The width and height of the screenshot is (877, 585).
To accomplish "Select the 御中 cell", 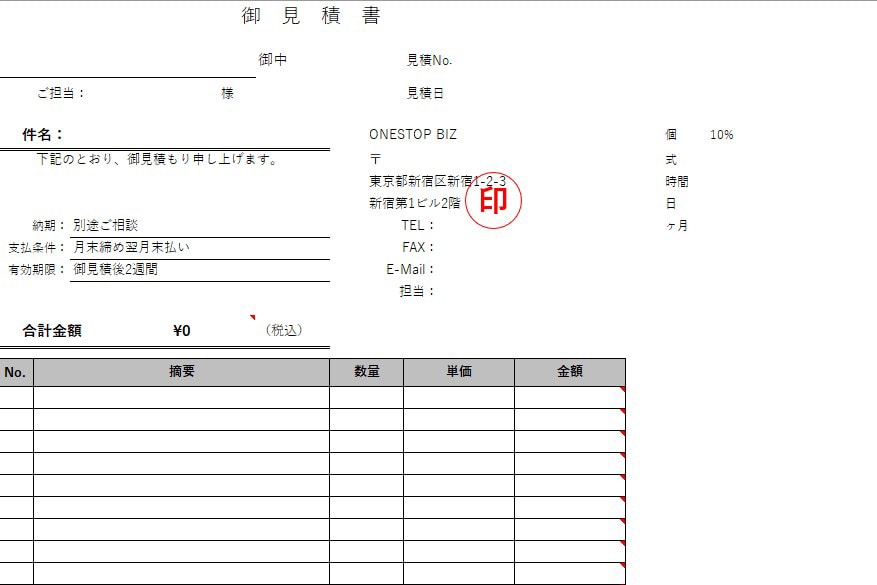I will (272, 59).
